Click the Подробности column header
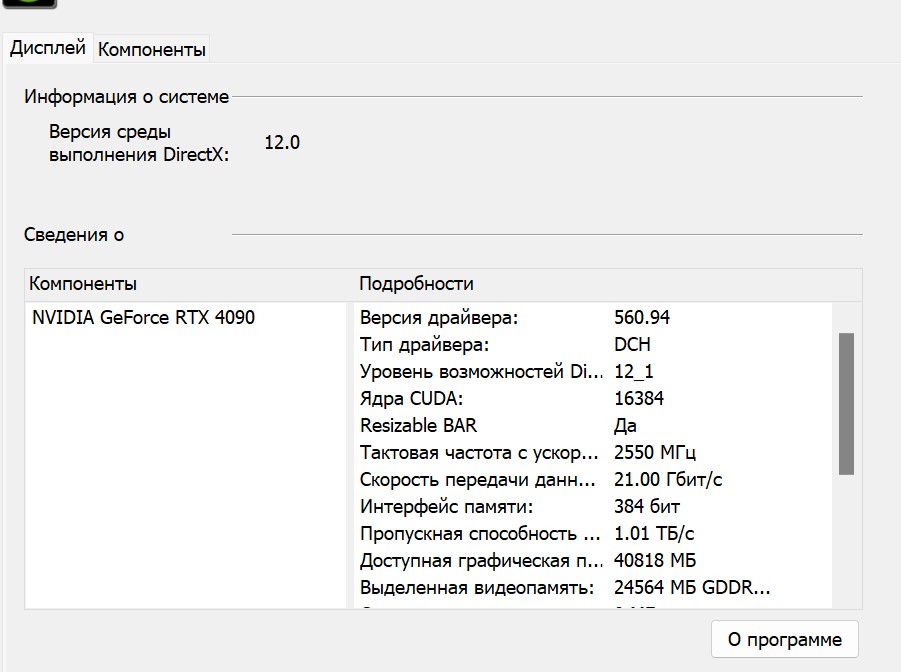The image size is (901, 672). (x=417, y=284)
